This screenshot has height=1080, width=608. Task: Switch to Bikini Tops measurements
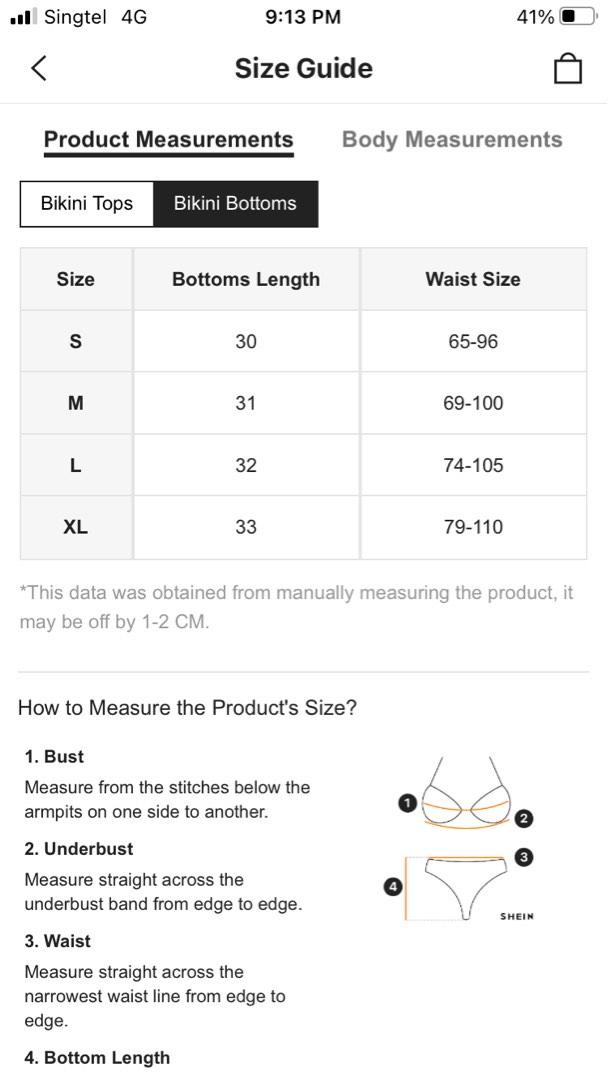pyautogui.click(x=87, y=204)
